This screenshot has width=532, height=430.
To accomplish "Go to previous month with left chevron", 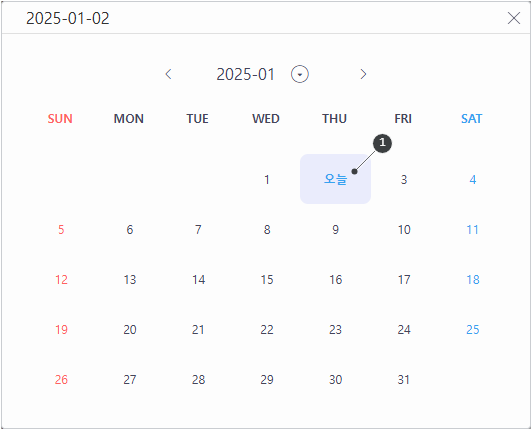I will (x=168, y=74).
